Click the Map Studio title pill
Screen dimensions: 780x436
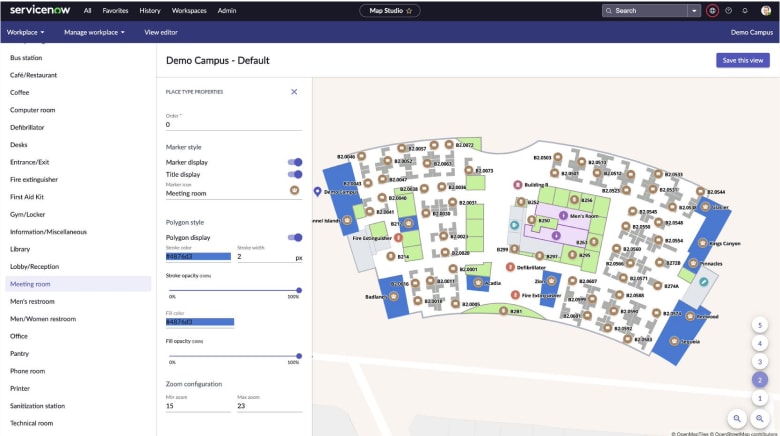tap(390, 10)
